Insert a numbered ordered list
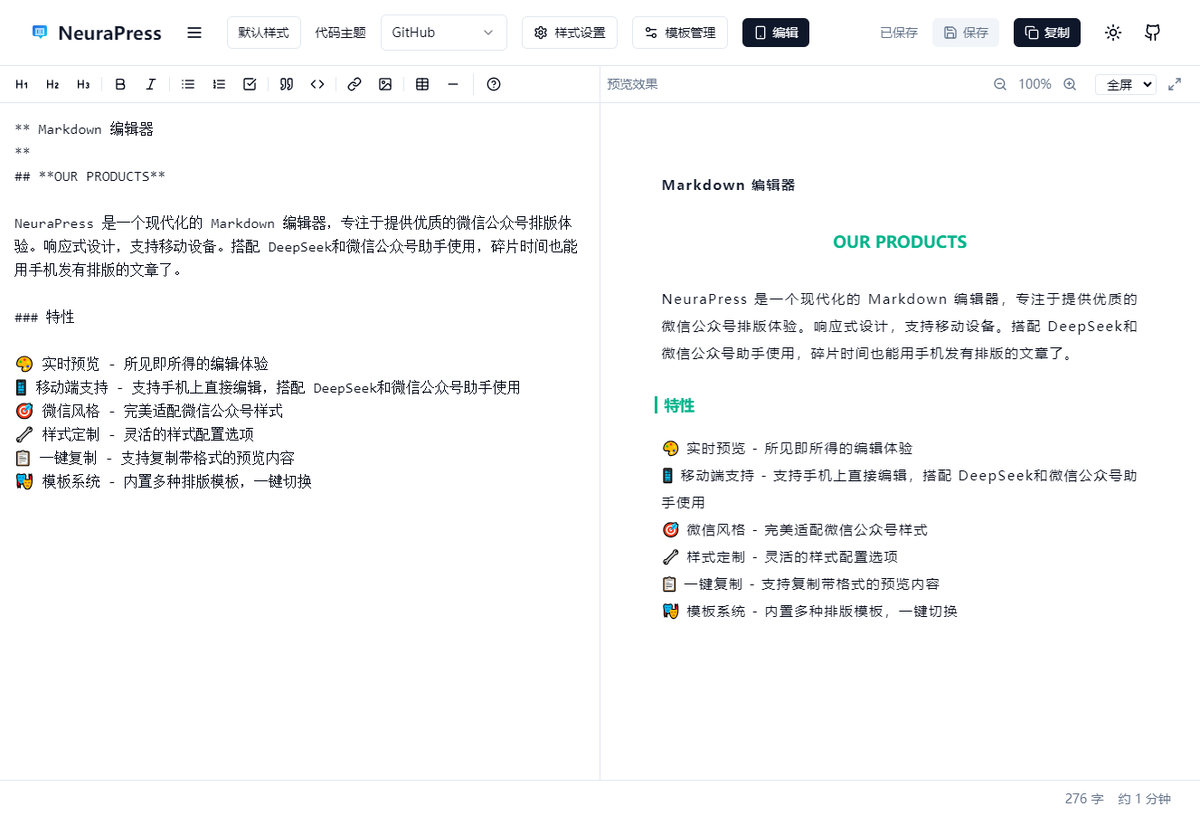1200x816 pixels. (x=219, y=85)
